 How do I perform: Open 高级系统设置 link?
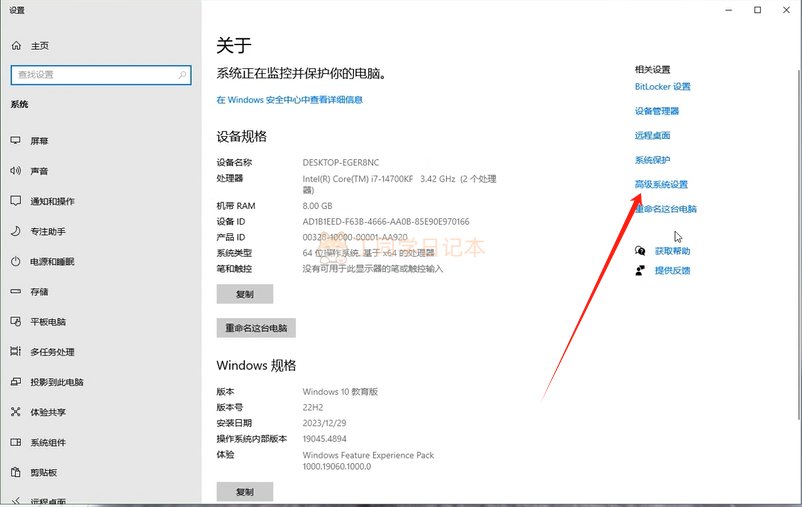click(661, 185)
